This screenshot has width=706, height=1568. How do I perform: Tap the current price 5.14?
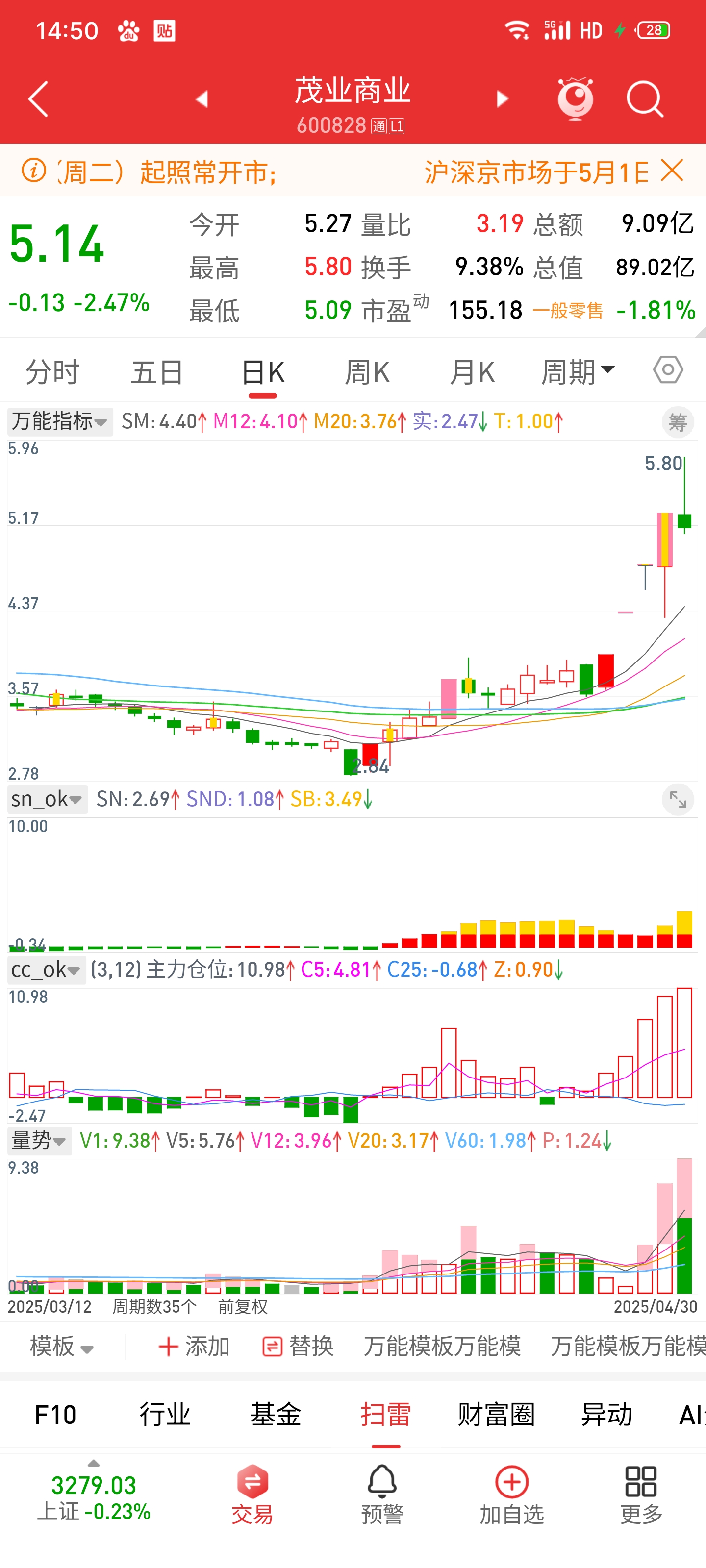tap(57, 244)
